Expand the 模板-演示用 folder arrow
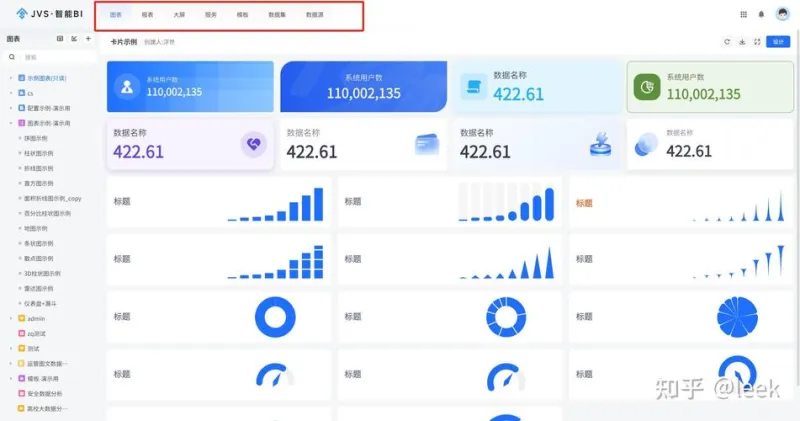 point(11,379)
